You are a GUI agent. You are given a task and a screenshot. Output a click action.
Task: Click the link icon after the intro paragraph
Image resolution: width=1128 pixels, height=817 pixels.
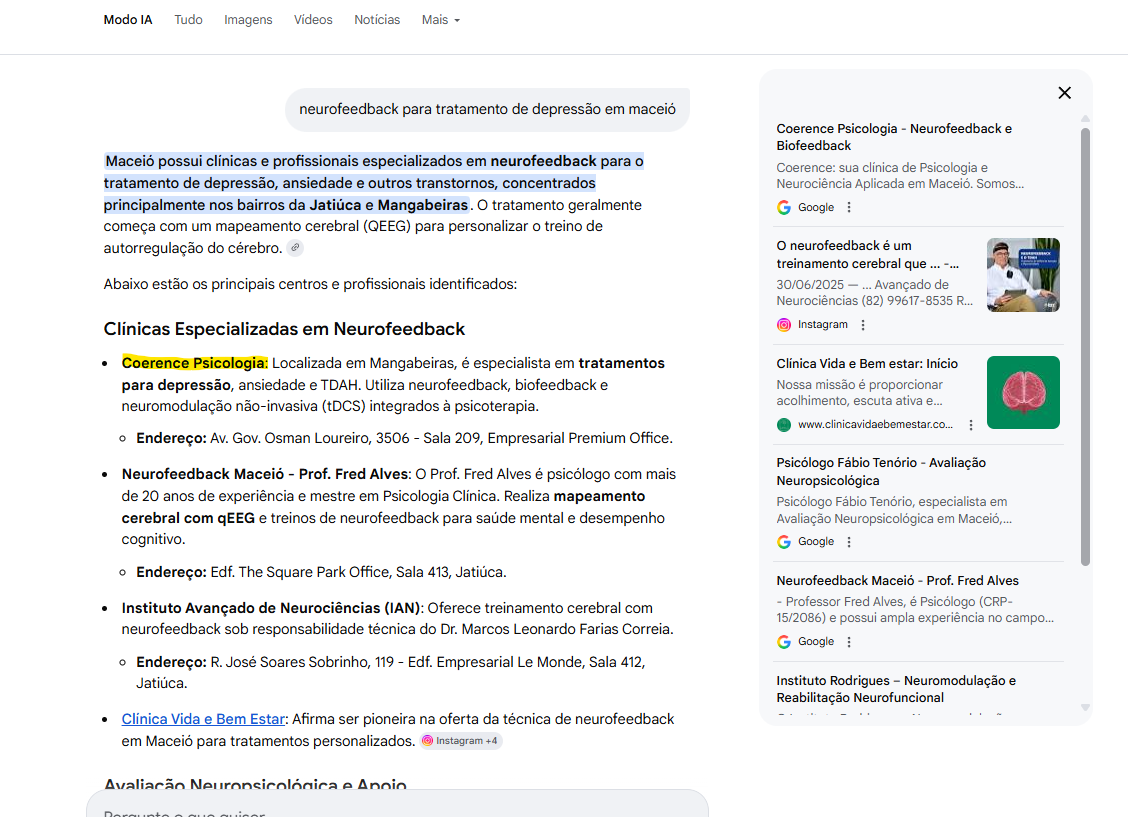tap(295, 247)
